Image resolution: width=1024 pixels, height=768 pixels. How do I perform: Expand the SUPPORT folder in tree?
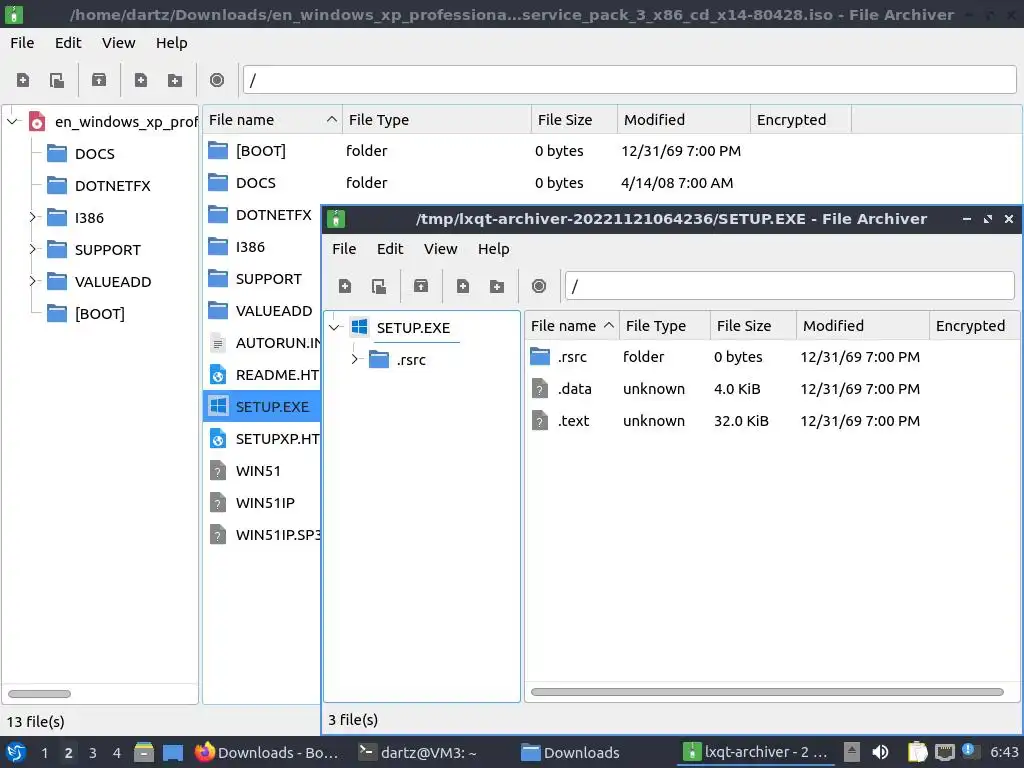click(32, 249)
